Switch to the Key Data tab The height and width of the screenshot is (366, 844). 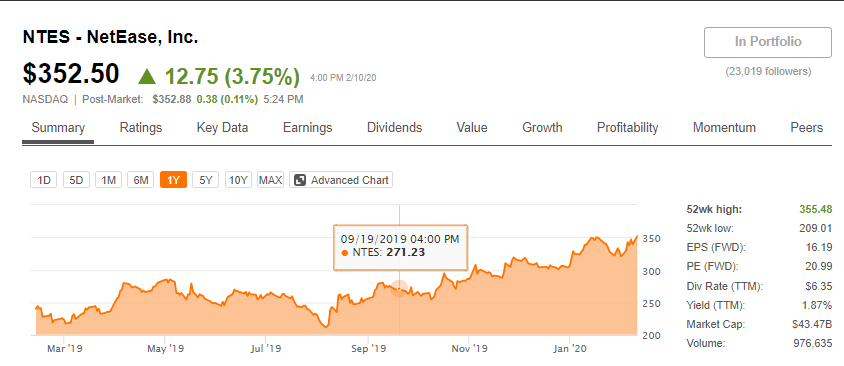point(222,128)
